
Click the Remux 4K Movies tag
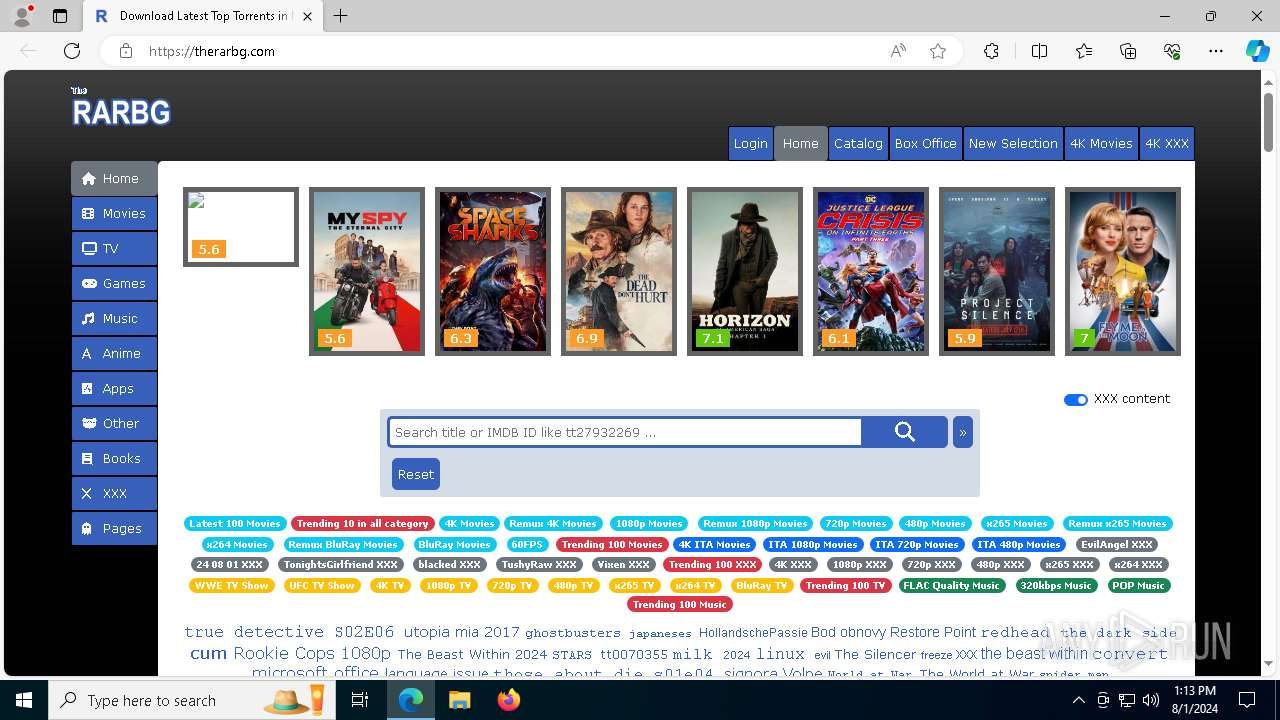click(553, 523)
